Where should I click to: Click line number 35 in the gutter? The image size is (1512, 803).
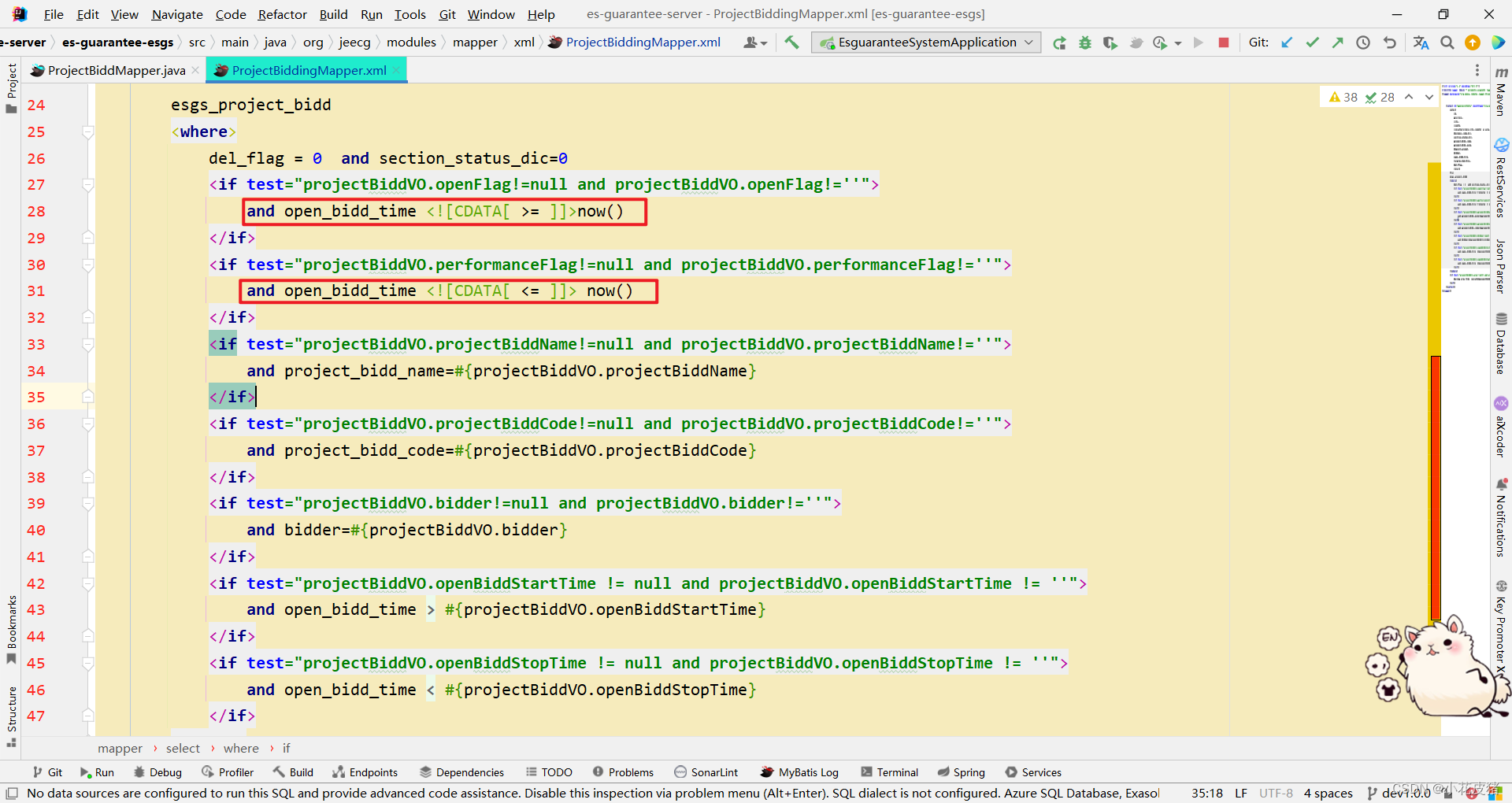click(36, 398)
